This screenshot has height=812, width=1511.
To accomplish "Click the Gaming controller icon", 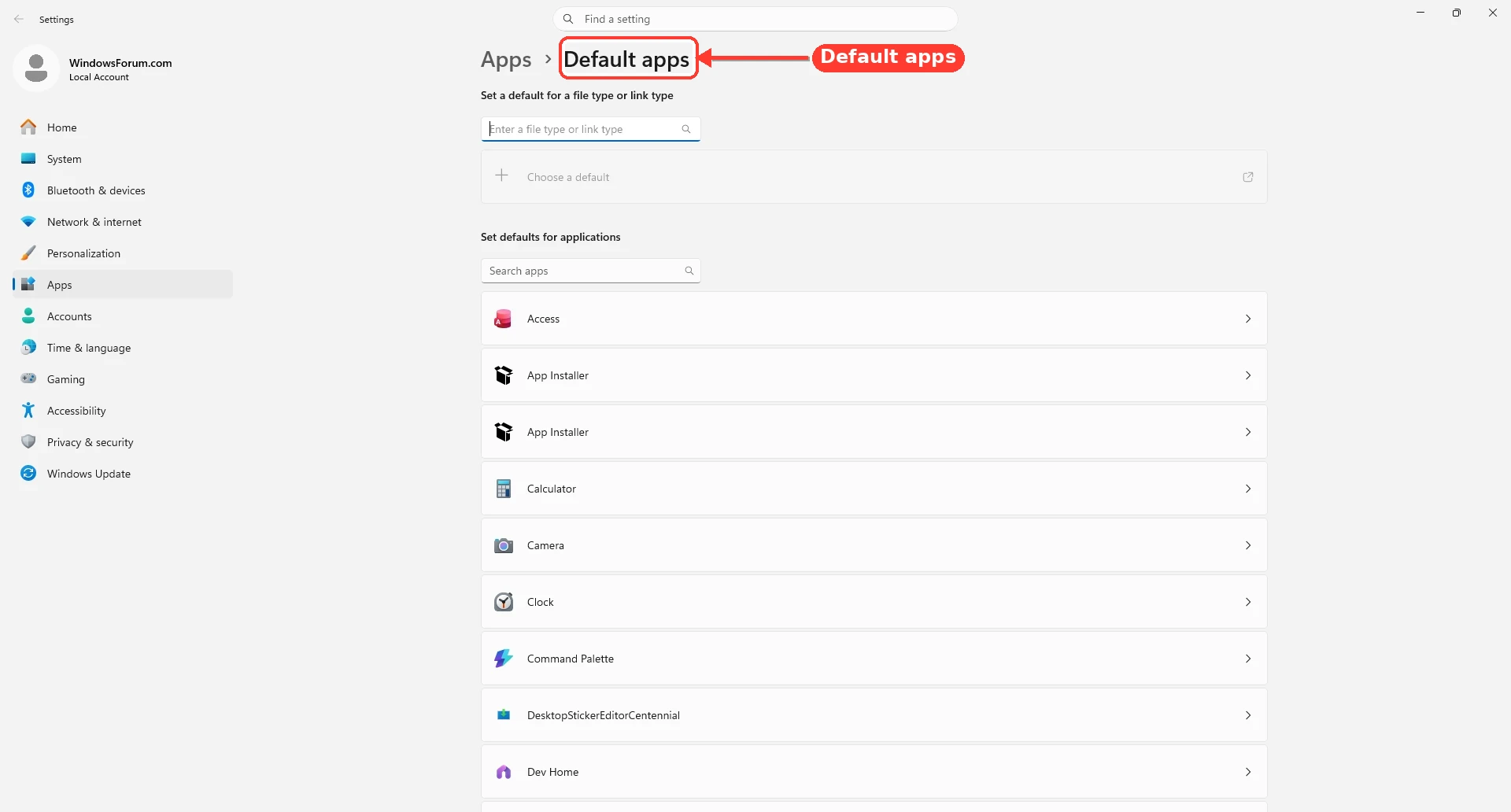I will click(28, 378).
